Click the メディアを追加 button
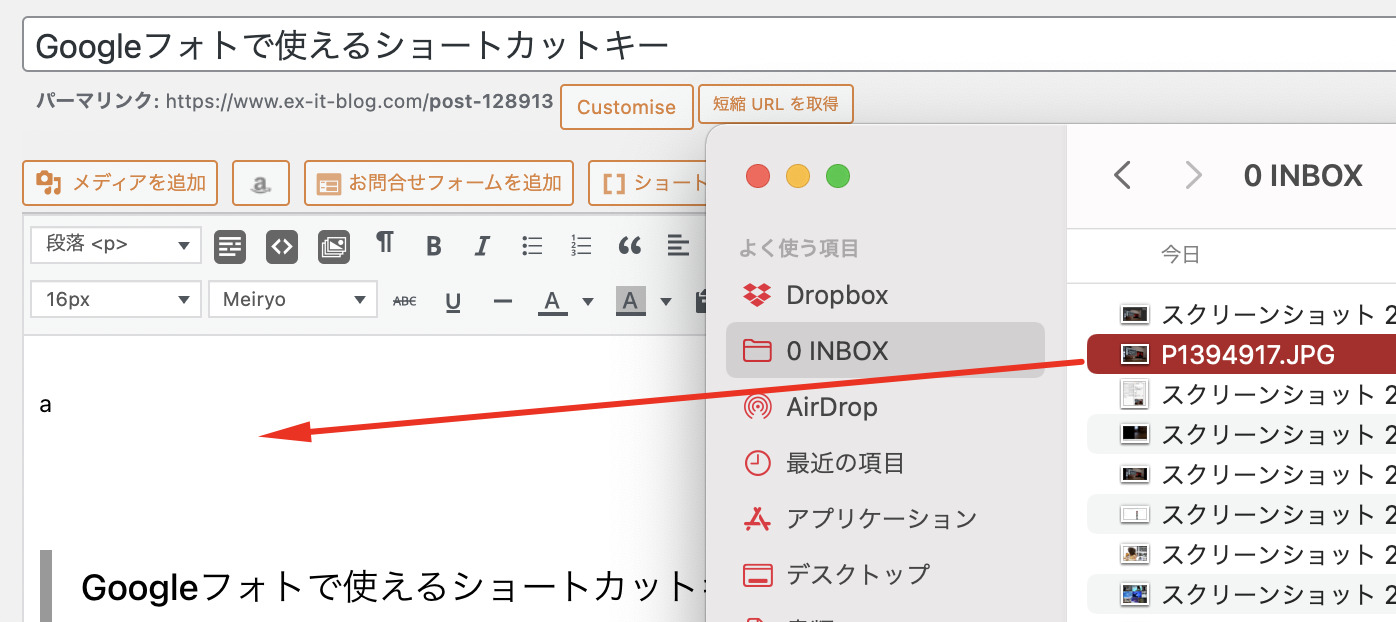The width and height of the screenshot is (1396, 622). [x=120, y=183]
